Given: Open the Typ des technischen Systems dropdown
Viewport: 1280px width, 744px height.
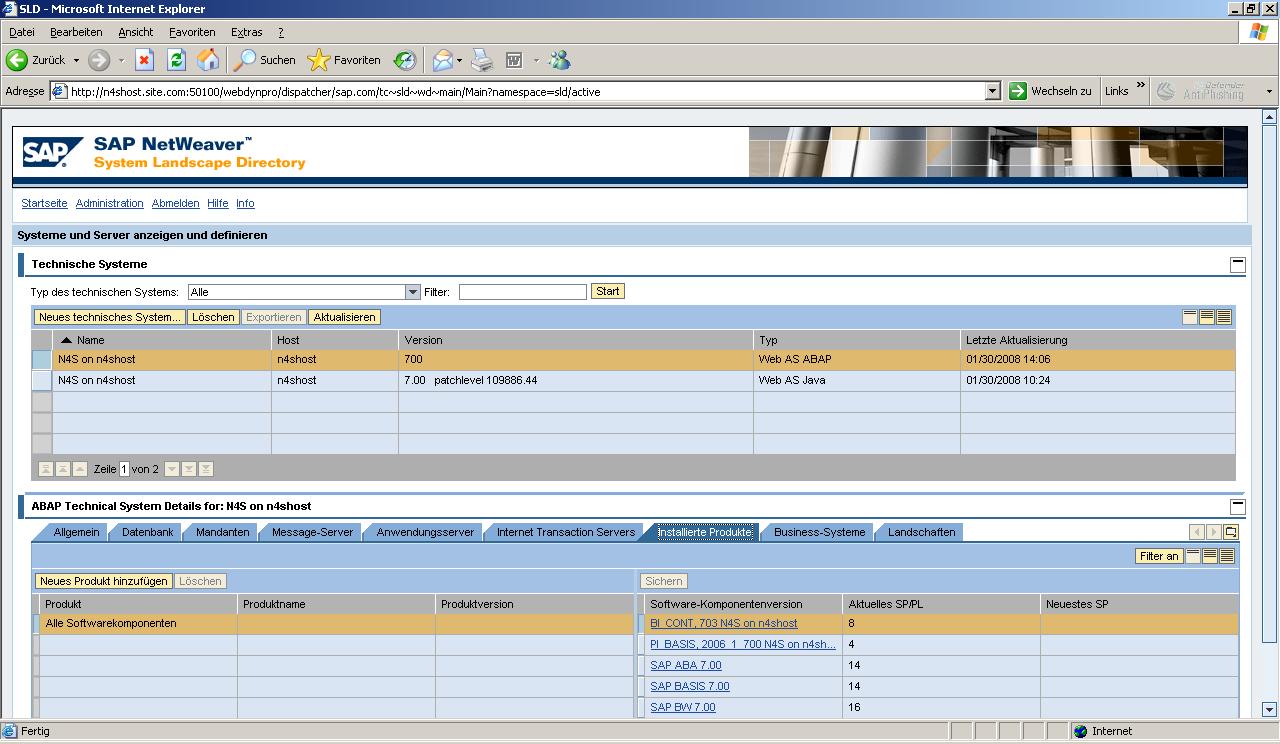Looking at the screenshot, I should click(x=412, y=292).
